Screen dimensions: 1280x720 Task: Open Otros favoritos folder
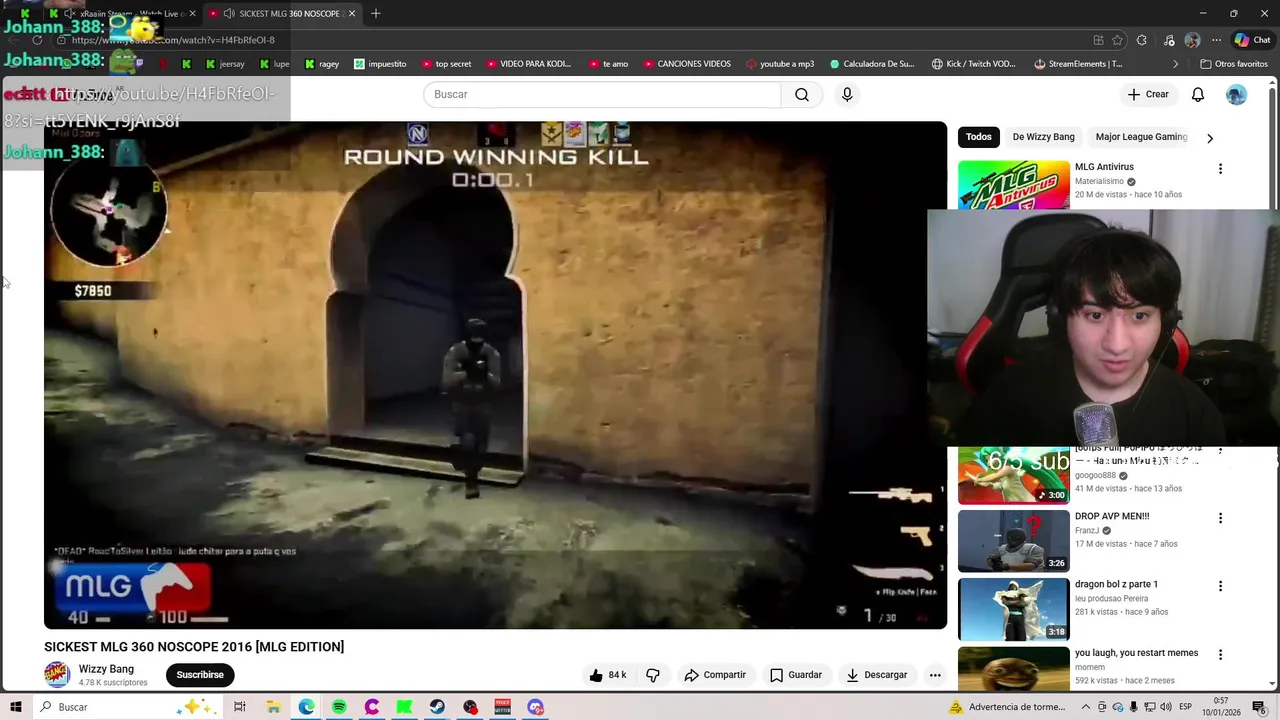(x=1233, y=64)
